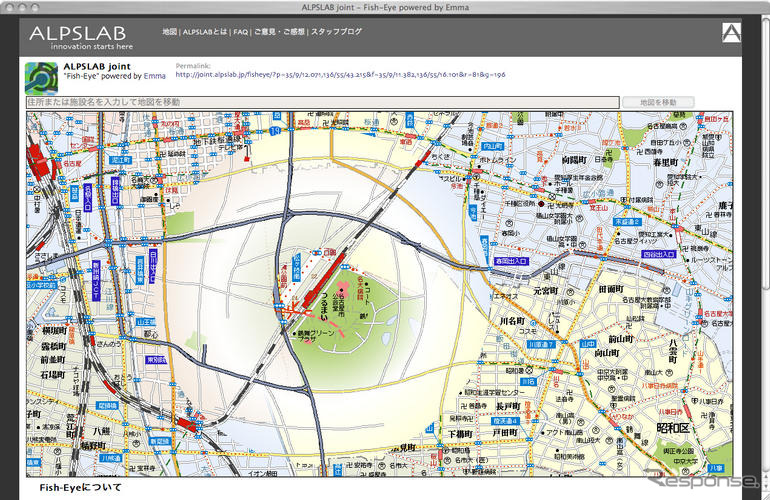
Task: Click the 泥江町 intersection label
Action: pos(120,160)
